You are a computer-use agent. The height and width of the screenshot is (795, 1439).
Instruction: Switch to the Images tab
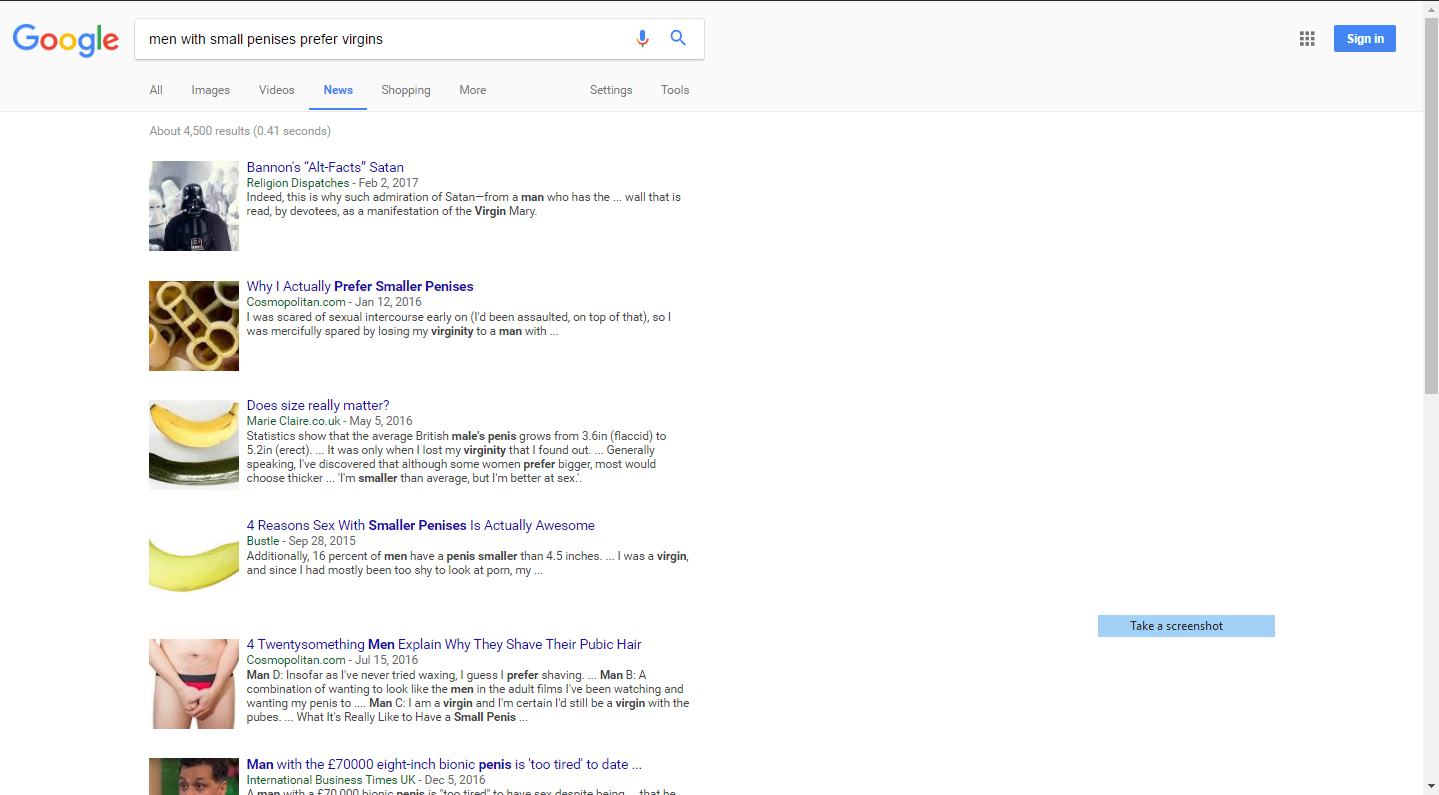tap(211, 90)
